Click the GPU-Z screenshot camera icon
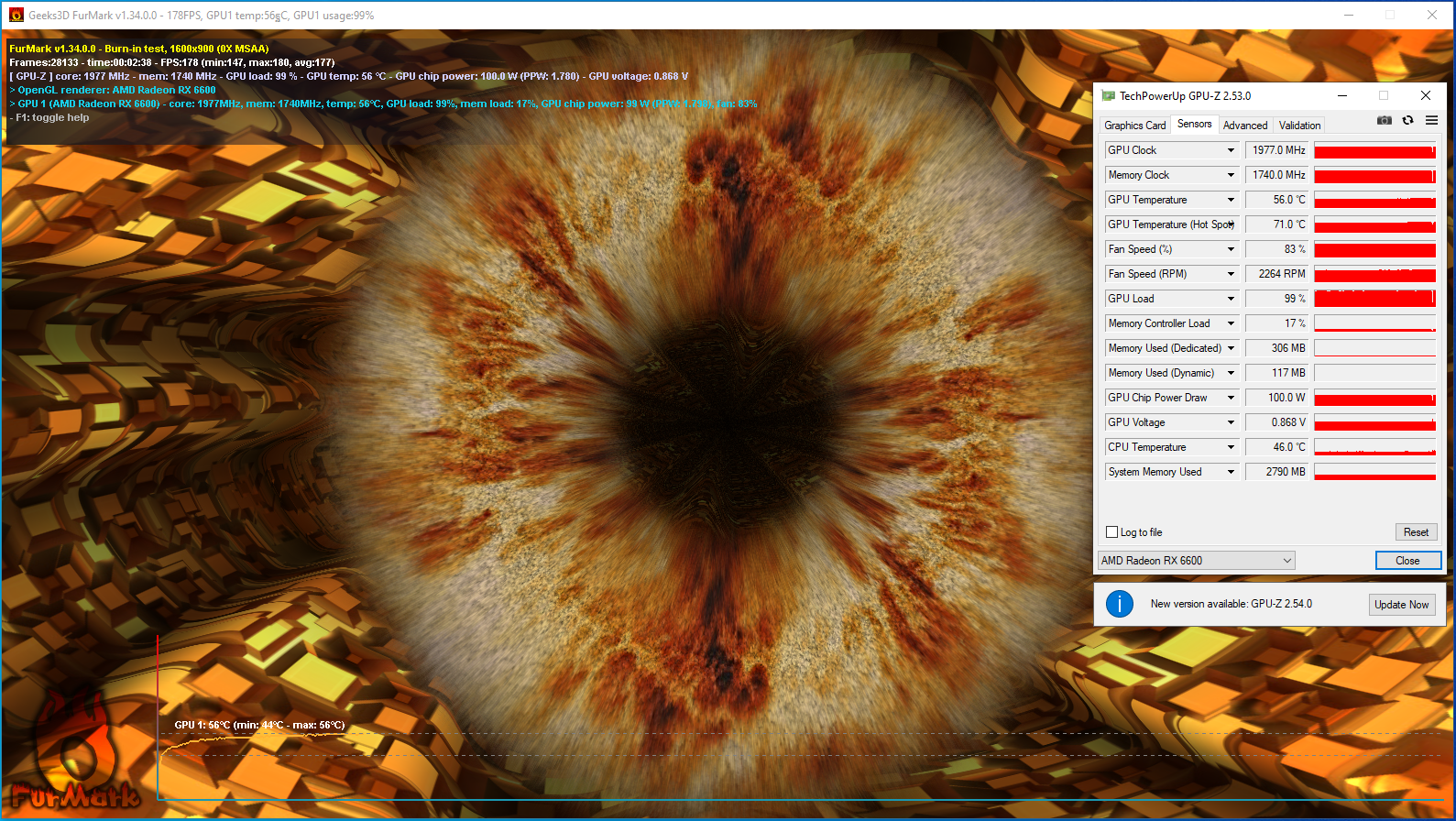The height and width of the screenshot is (821, 1456). click(x=1384, y=120)
